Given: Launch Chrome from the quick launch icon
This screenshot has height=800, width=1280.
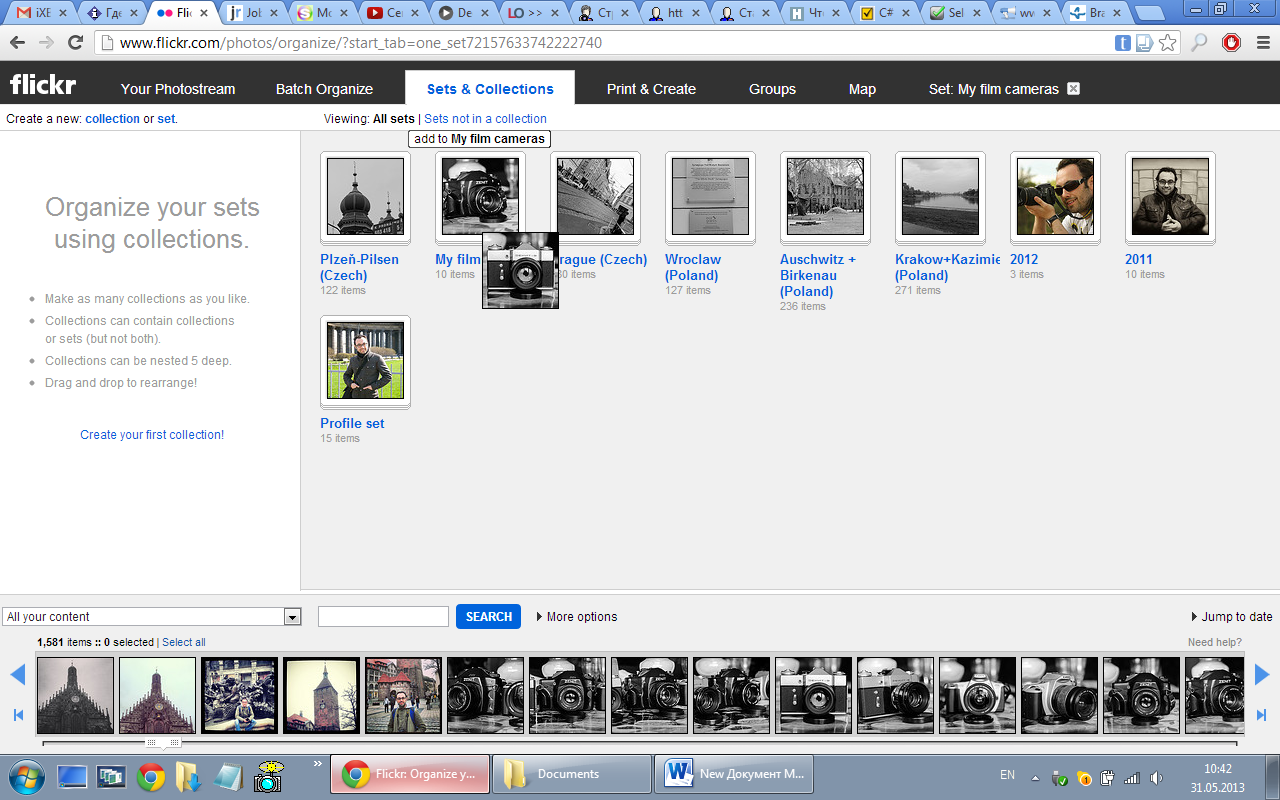Looking at the screenshot, I should [x=151, y=776].
